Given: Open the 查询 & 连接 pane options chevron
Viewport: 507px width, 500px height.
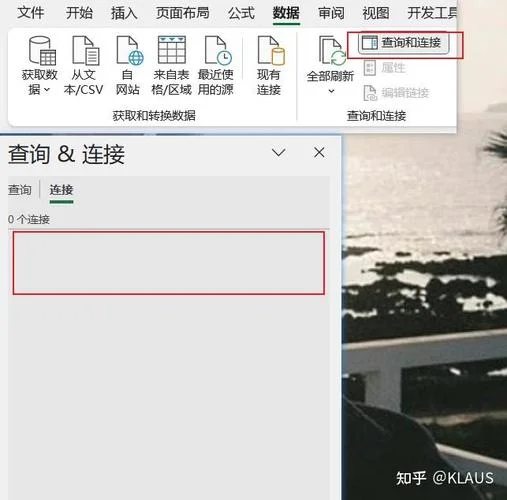Looking at the screenshot, I should pos(278,153).
